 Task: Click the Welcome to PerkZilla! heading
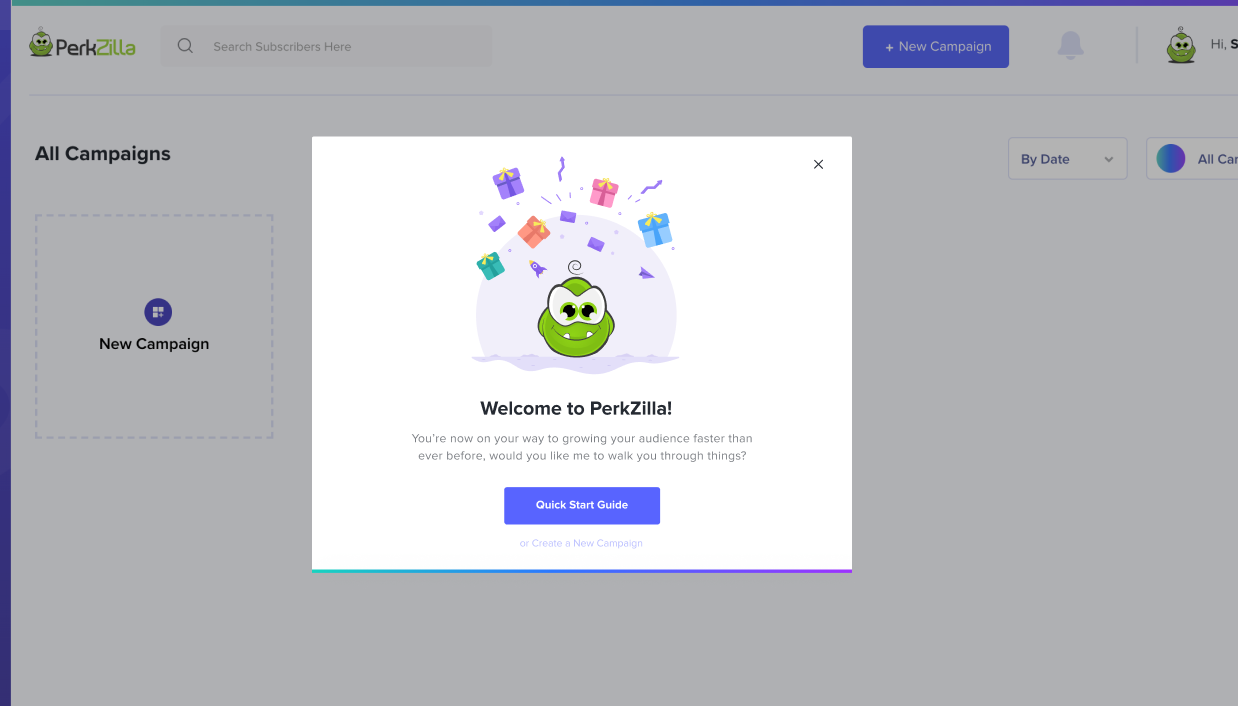(576, 408)
